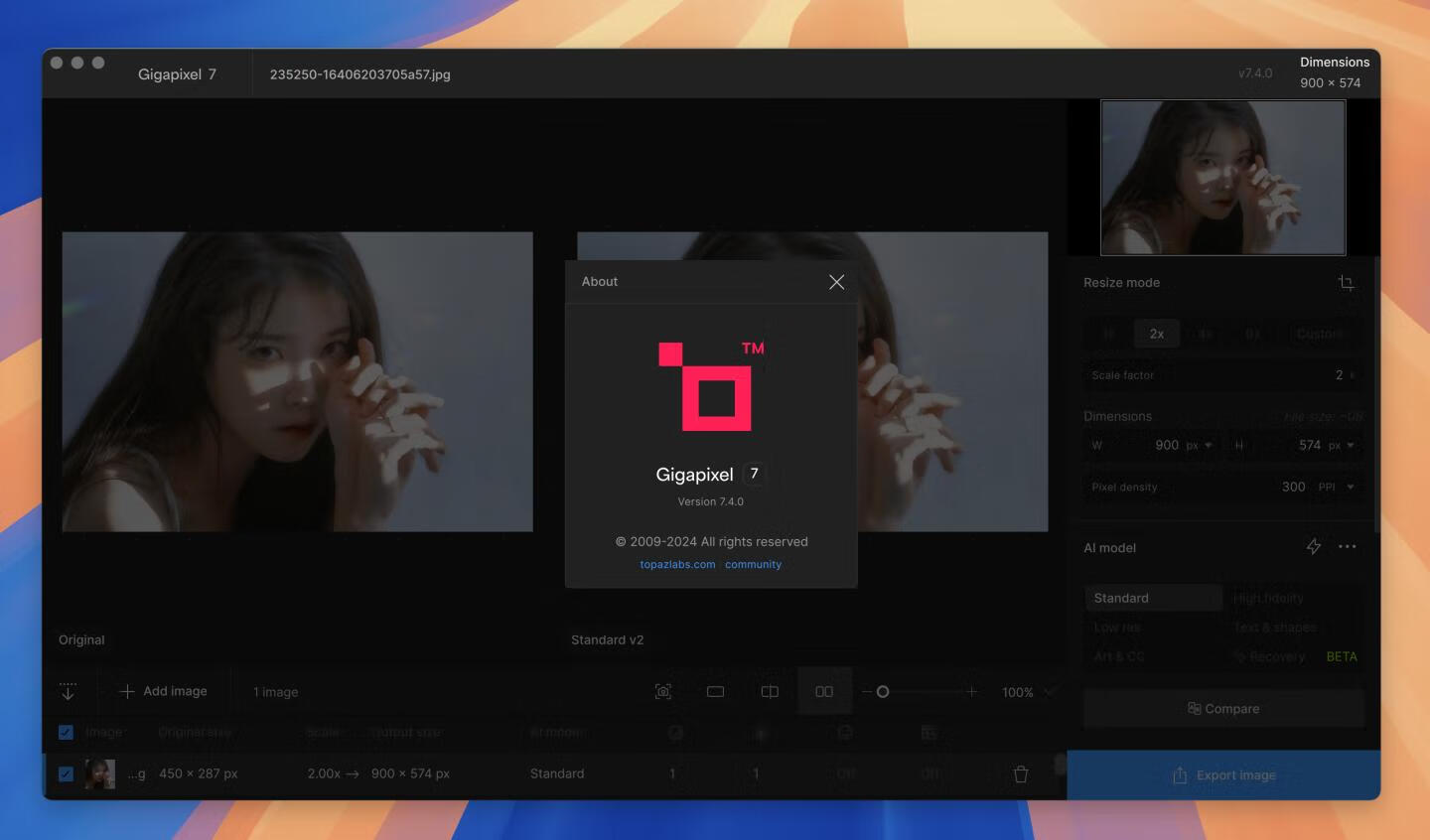Click the filename 235250-16406203705a57.jpg in title bar
Screen dimensions: 1430x840
[360, 74]
